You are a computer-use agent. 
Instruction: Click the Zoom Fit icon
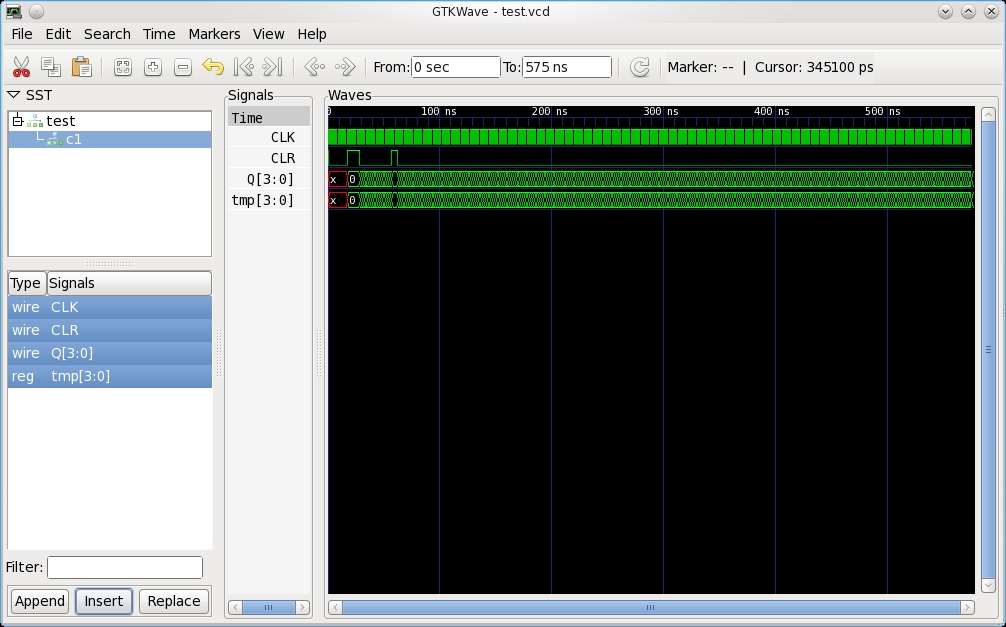(x=123, y=67)
